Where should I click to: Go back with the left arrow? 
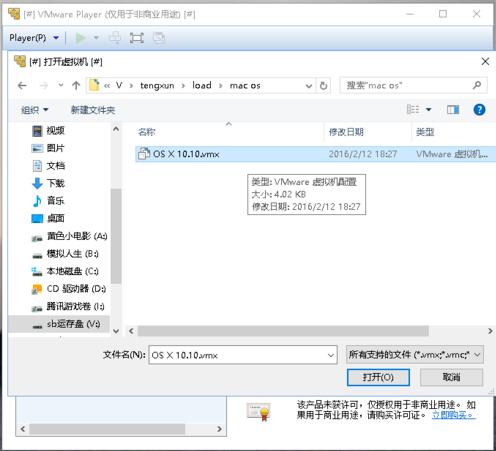point(22,86)
